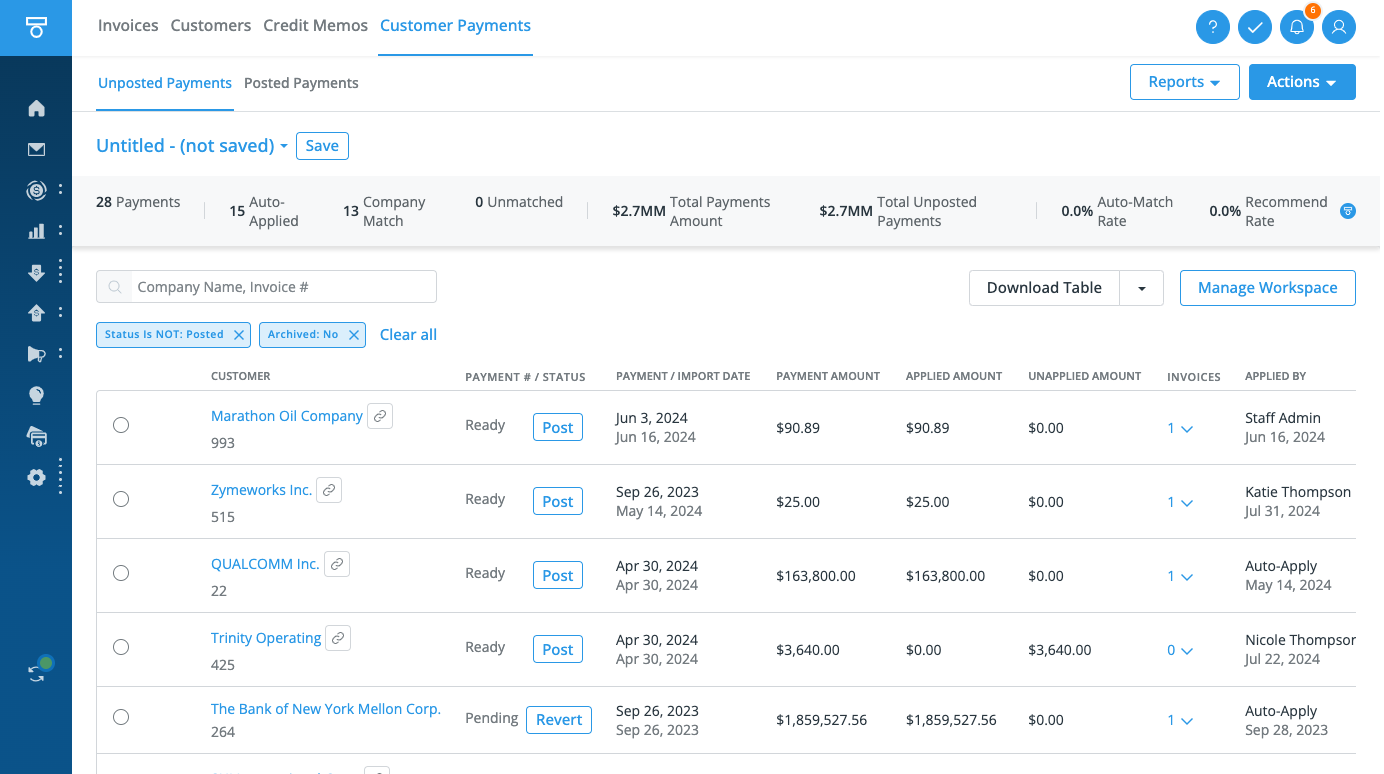Post the Marathon Oil Company payment

pos(557,428)
